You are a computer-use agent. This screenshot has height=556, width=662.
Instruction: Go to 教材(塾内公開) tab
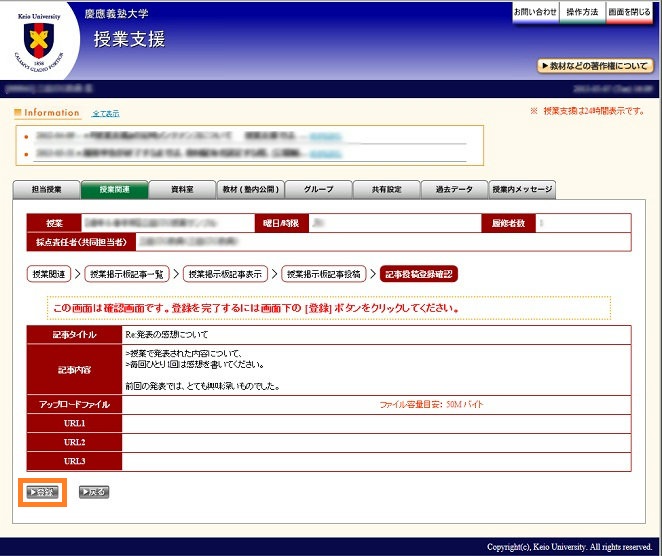[250, 189]
